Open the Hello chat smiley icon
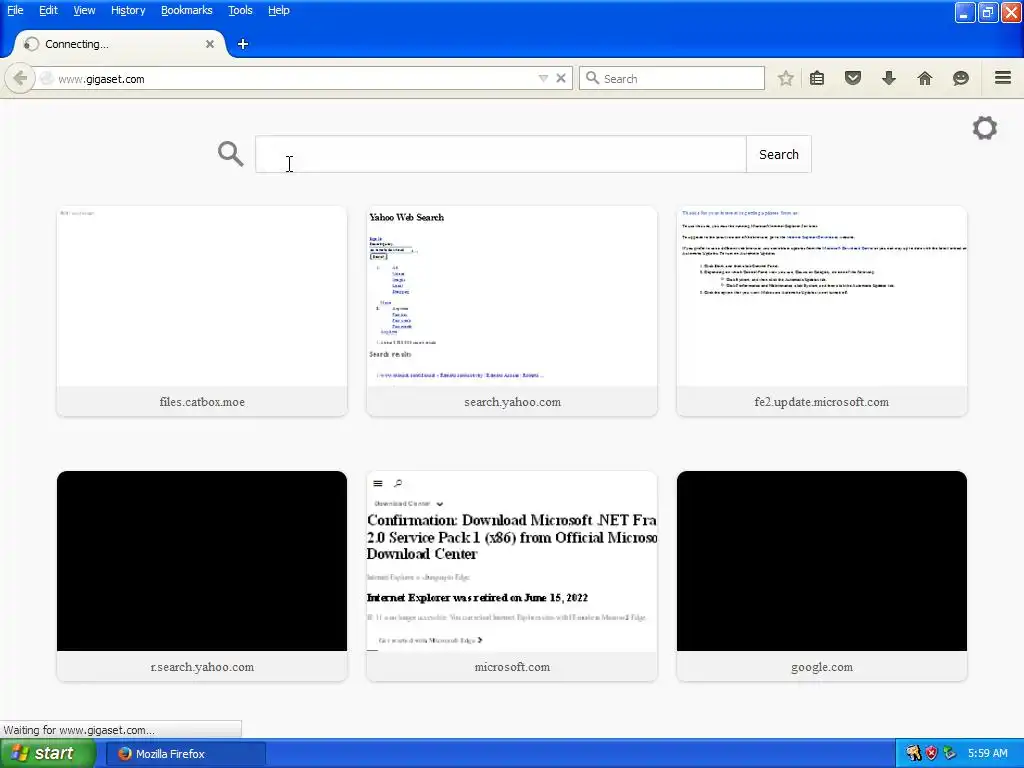The height and width of the screenshot is (768, 1024). tap(961, 78)
